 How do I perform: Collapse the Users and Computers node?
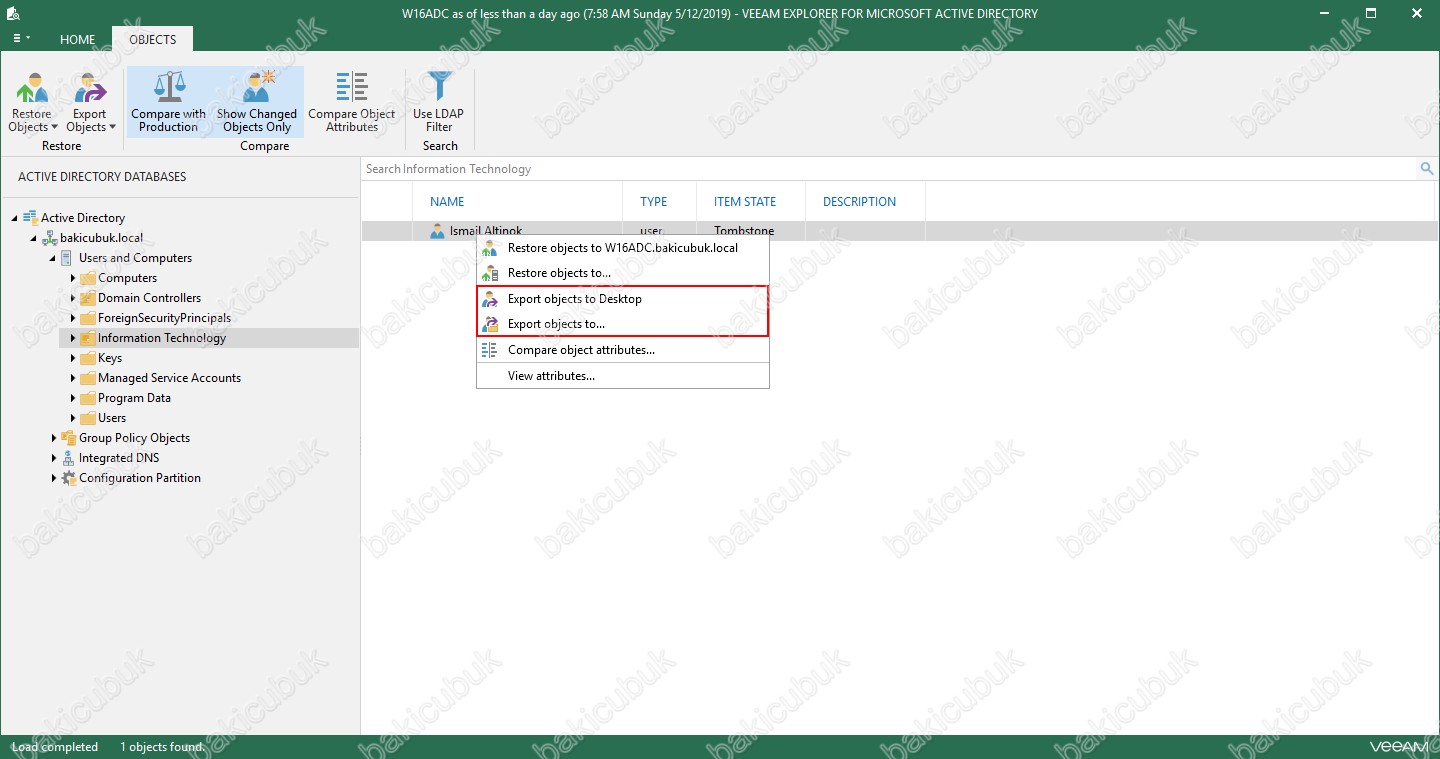(x=53, y=258)
